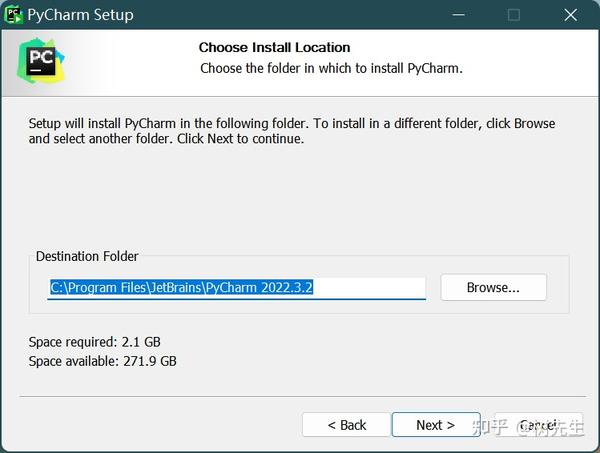Click 'Space available: 271.9 GB' text

point(103,361)
